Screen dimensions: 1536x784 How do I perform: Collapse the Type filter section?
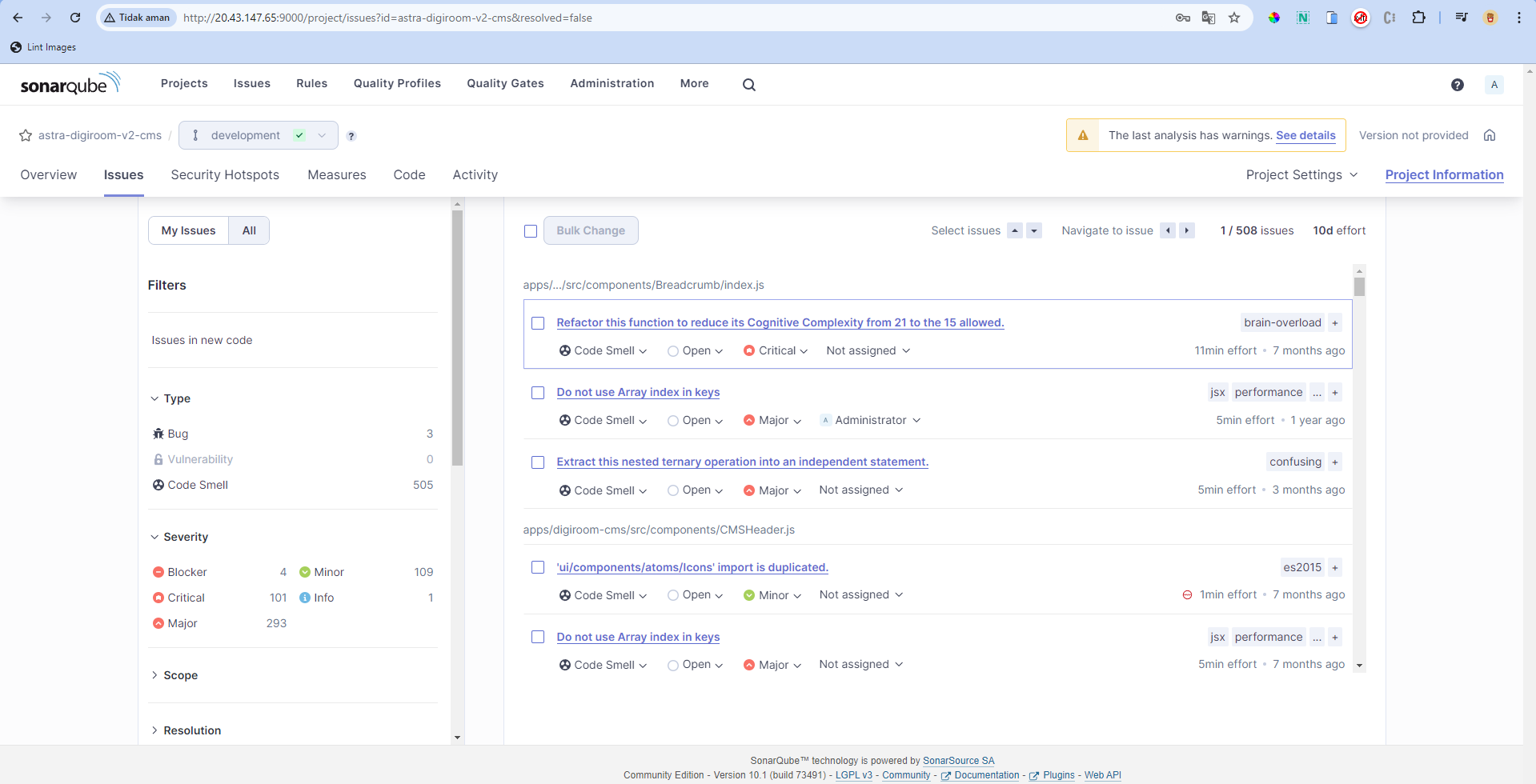[171, 398]
